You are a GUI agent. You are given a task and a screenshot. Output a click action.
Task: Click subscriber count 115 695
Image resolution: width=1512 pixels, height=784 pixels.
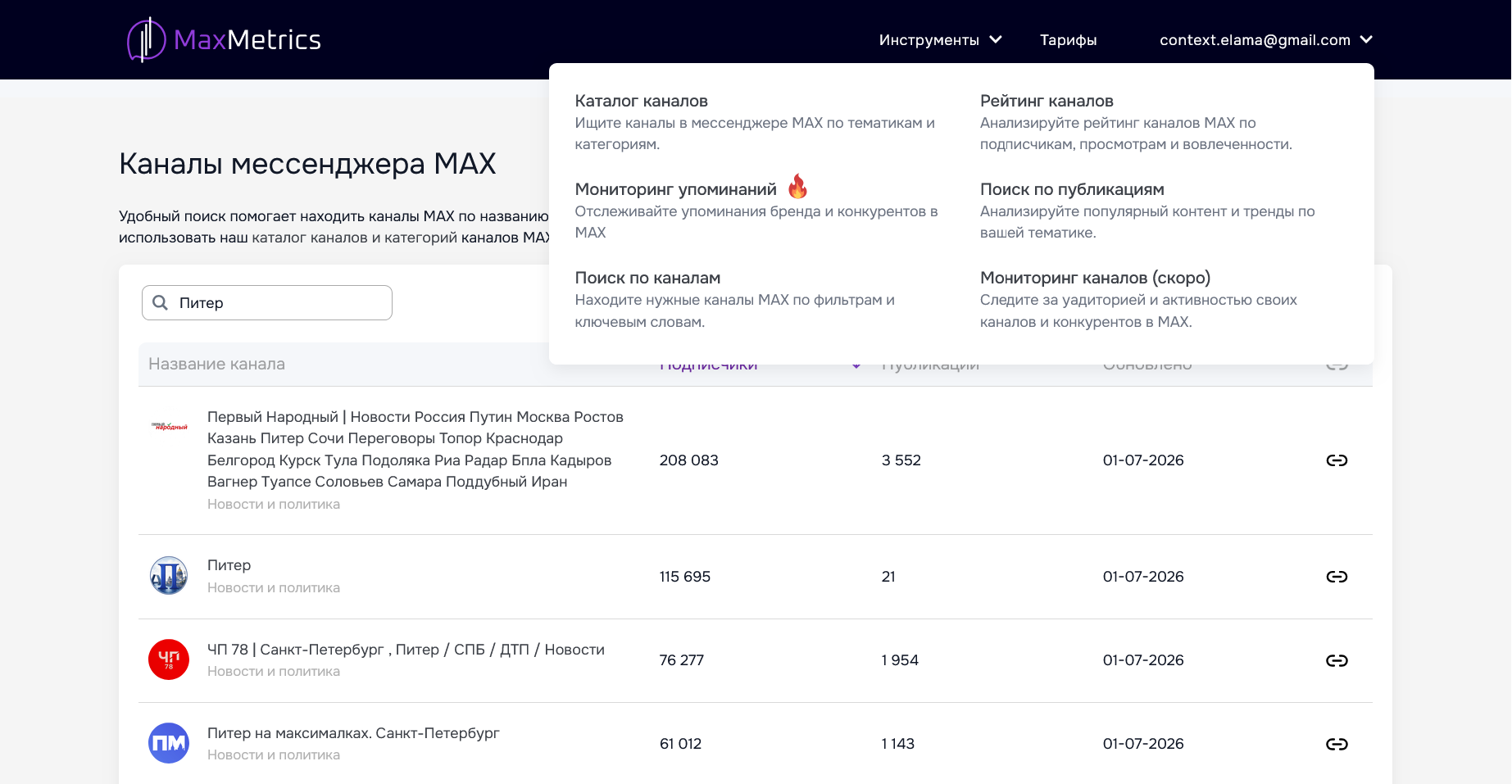pos(684,577)
